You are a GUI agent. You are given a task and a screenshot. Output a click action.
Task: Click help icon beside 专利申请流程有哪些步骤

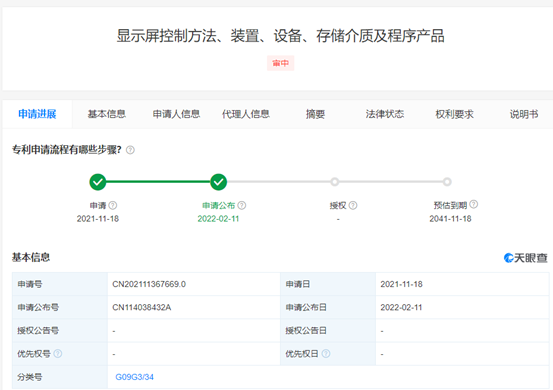130,150
